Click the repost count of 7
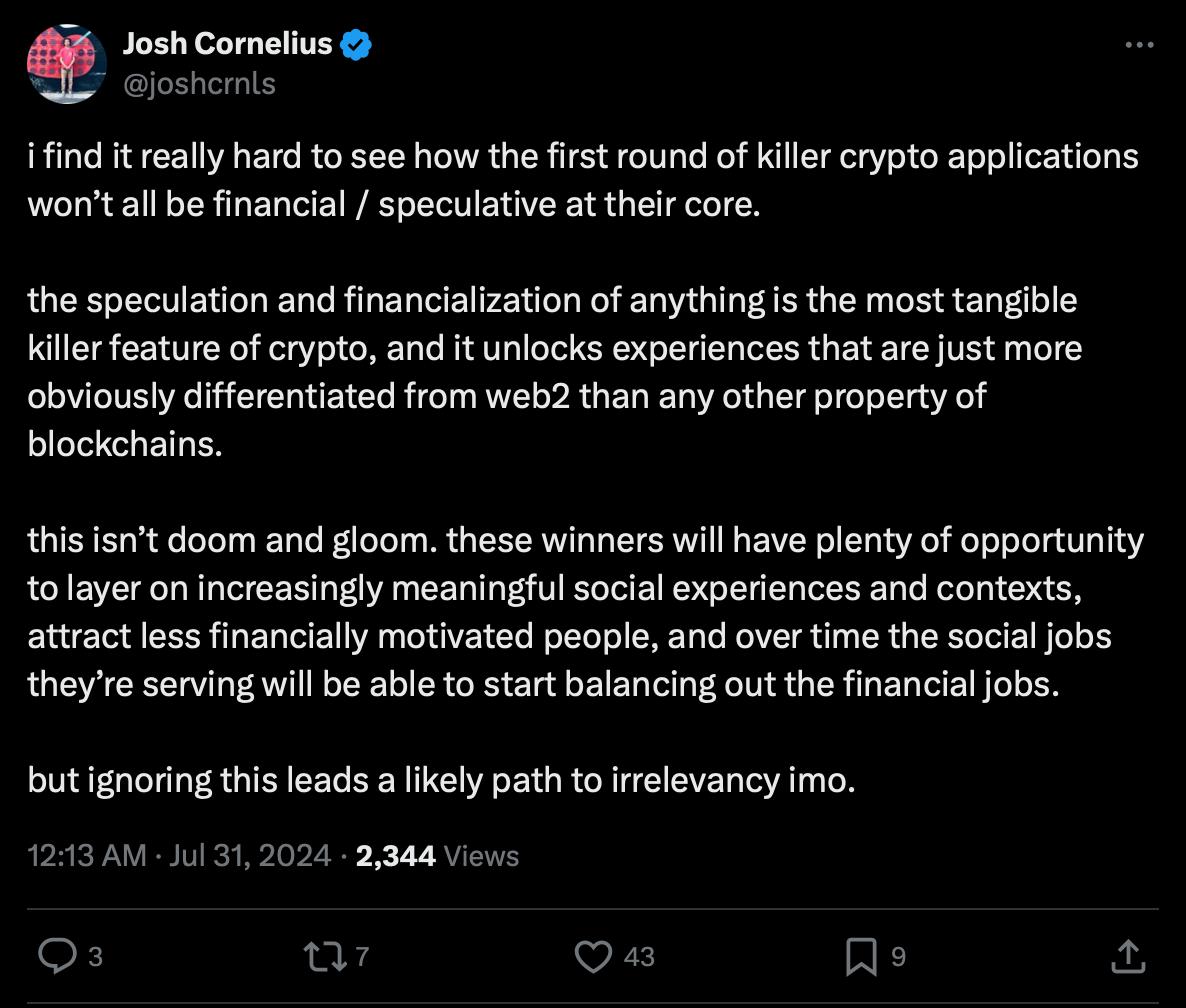This screenshot has height=1008, width=1186. pyautogui.click(x=362, y=957)
